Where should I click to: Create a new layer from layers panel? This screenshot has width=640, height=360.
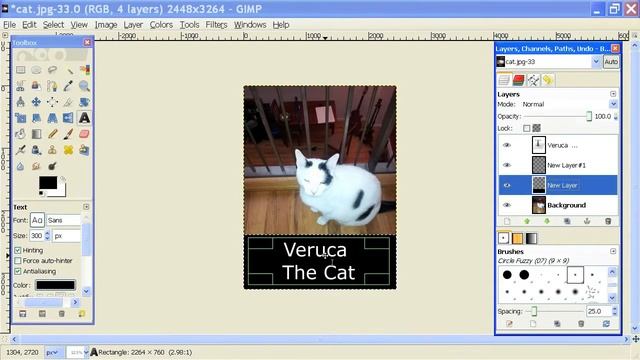coord(507,221)
